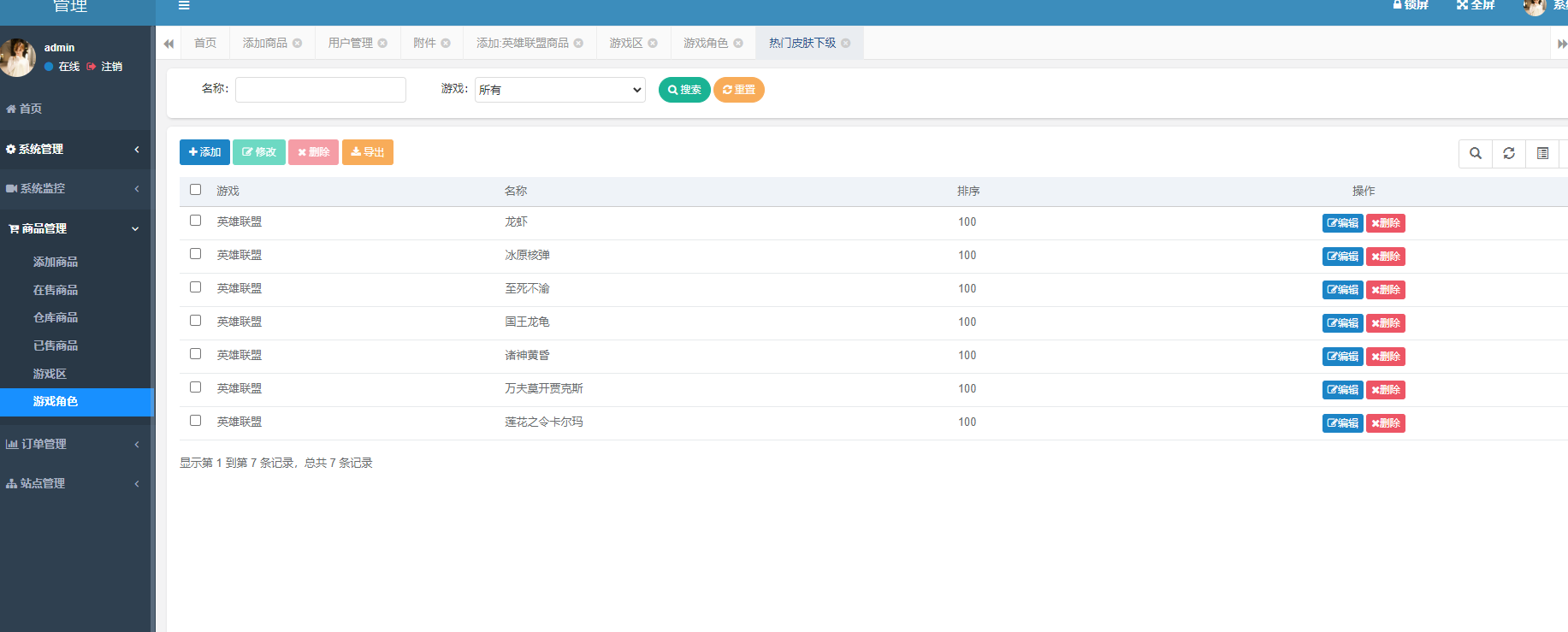Screen dimensions: 1568x632
Task: Click the 注销 logout link
Action: click(104, 67)
